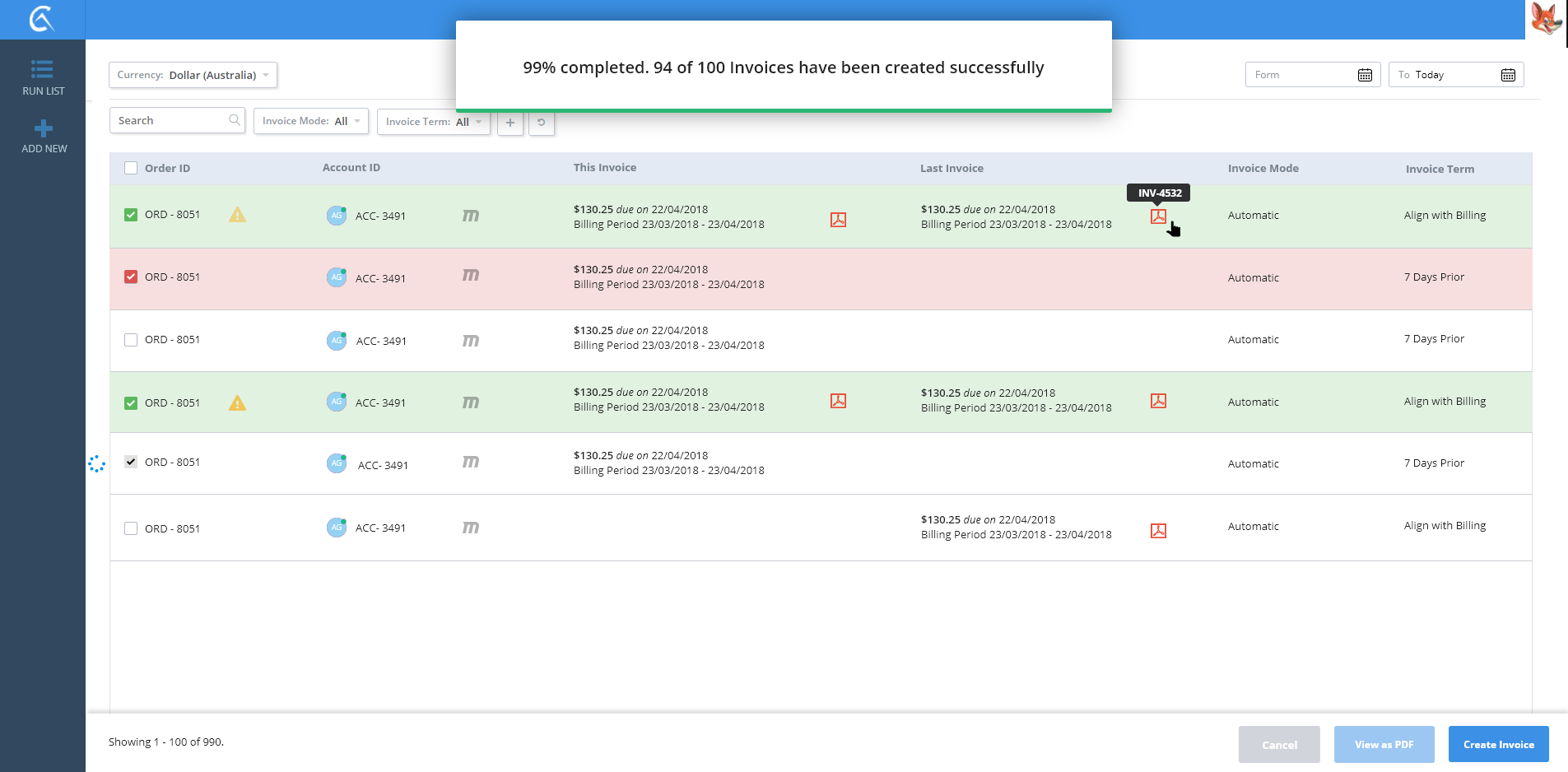Click the add filter plus icon
The width and height of the screenshot is (1568, 772).
510,123
